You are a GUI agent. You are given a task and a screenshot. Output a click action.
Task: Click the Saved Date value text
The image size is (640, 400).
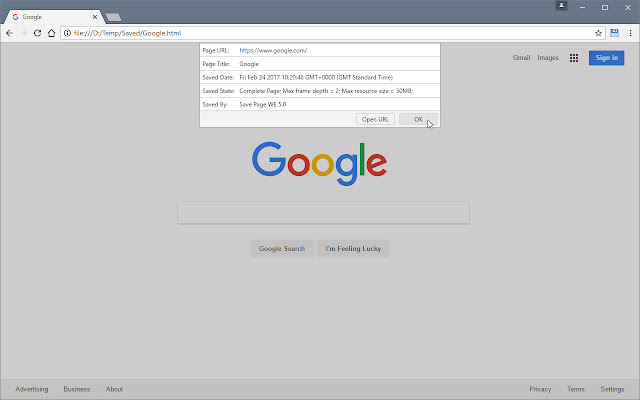point(316,77)
